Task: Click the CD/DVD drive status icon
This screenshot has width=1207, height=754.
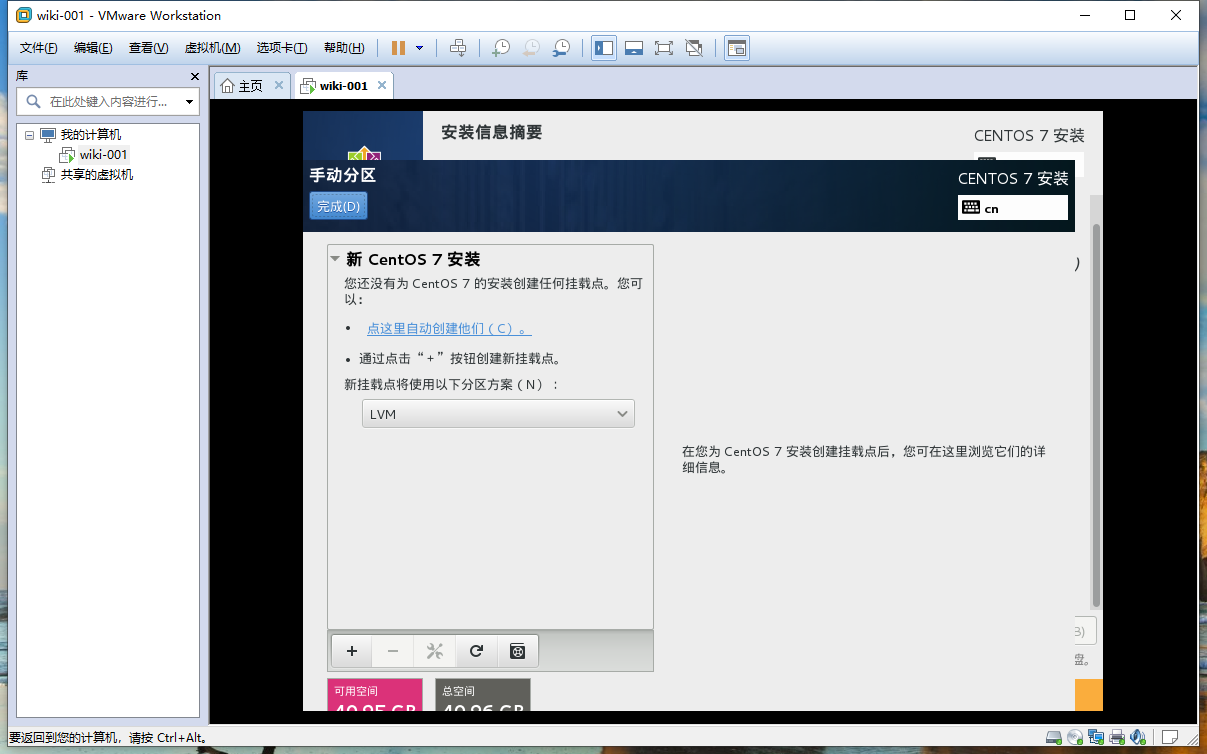Action: click(1075, 737)
